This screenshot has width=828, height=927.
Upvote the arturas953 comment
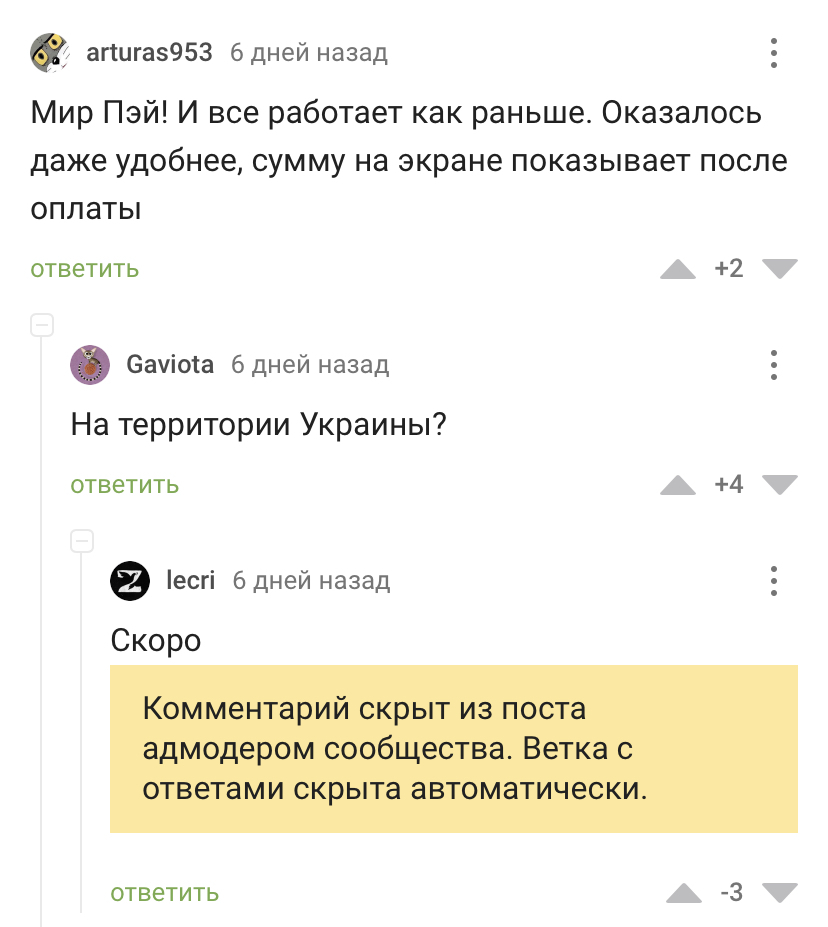point(678,269)
